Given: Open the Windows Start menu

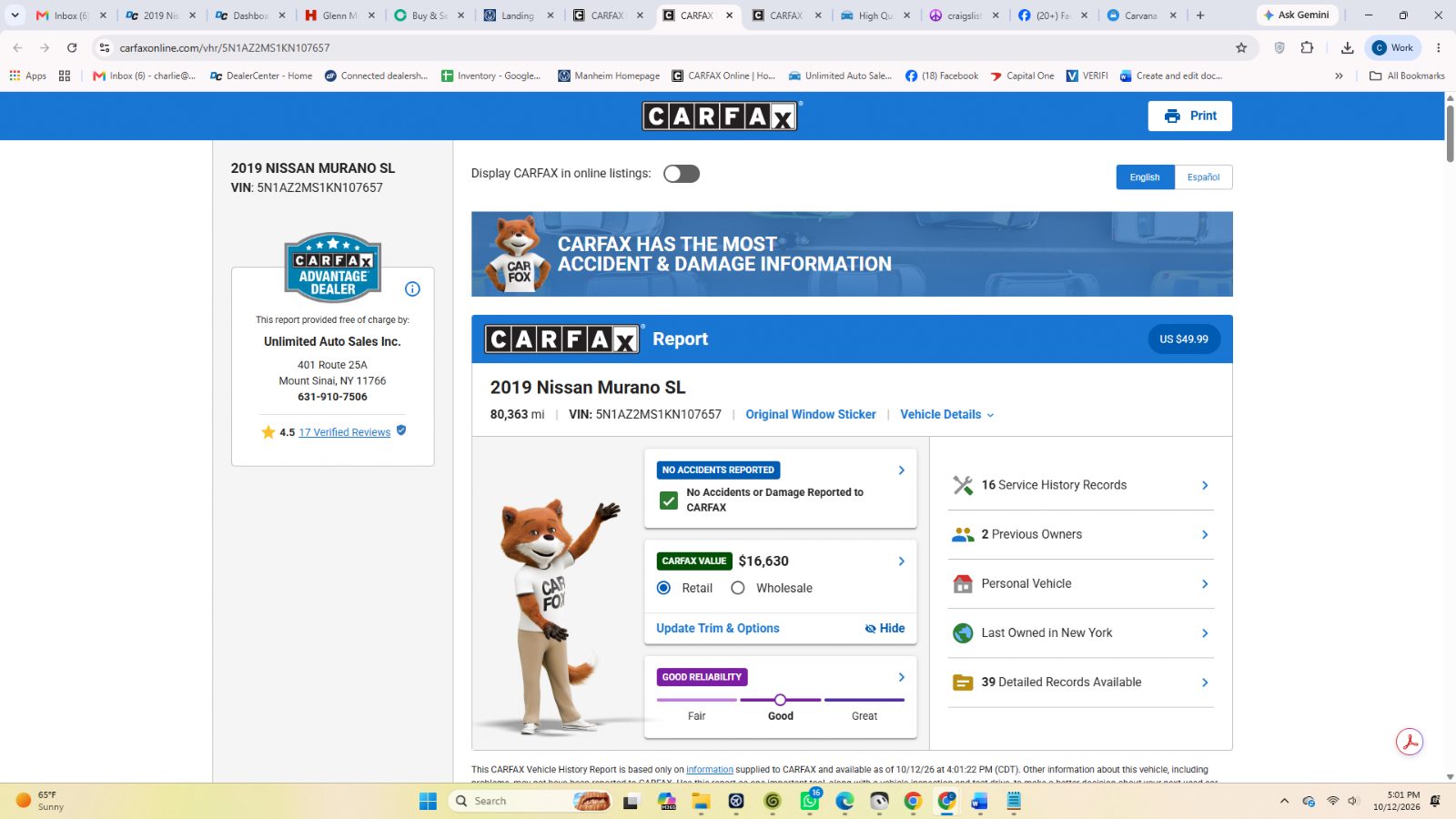Looking at the screenshot, I should (428, 801).
